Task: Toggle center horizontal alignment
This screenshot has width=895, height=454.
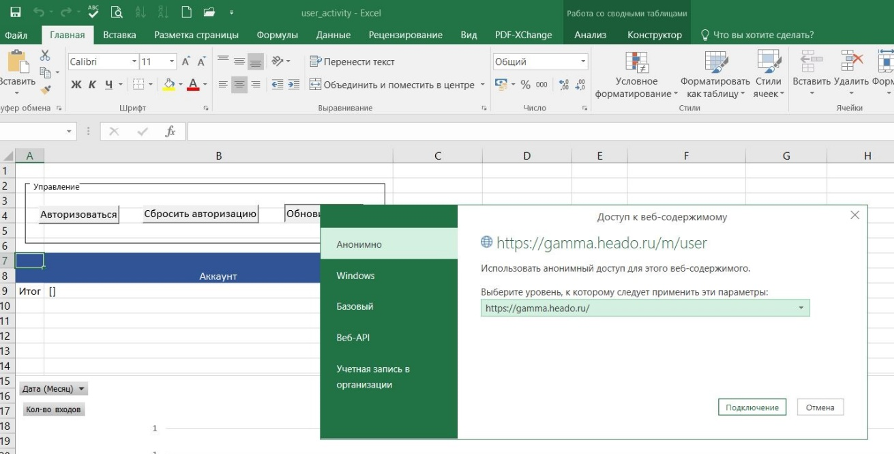Action: click(239, 85)
